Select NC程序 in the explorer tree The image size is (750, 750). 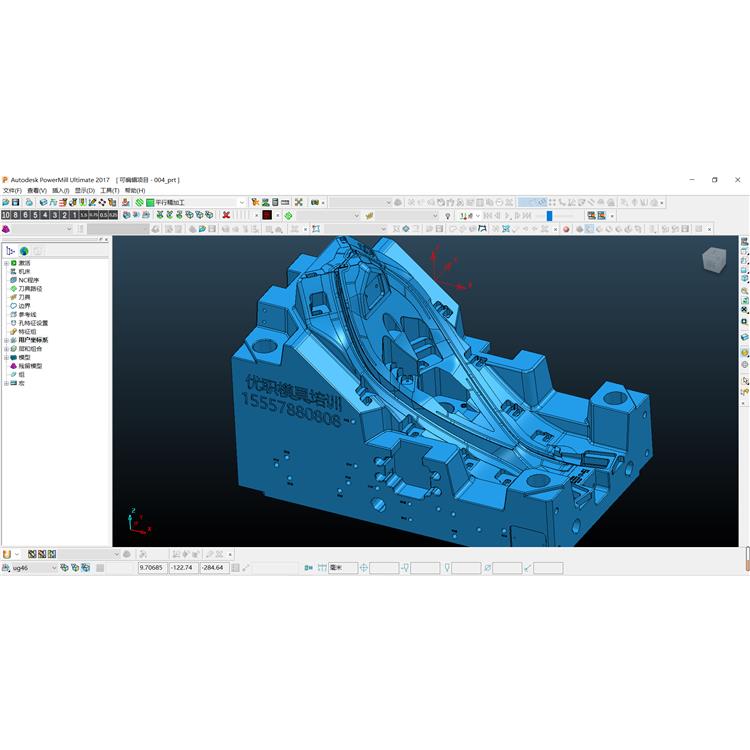pos(28,280)
